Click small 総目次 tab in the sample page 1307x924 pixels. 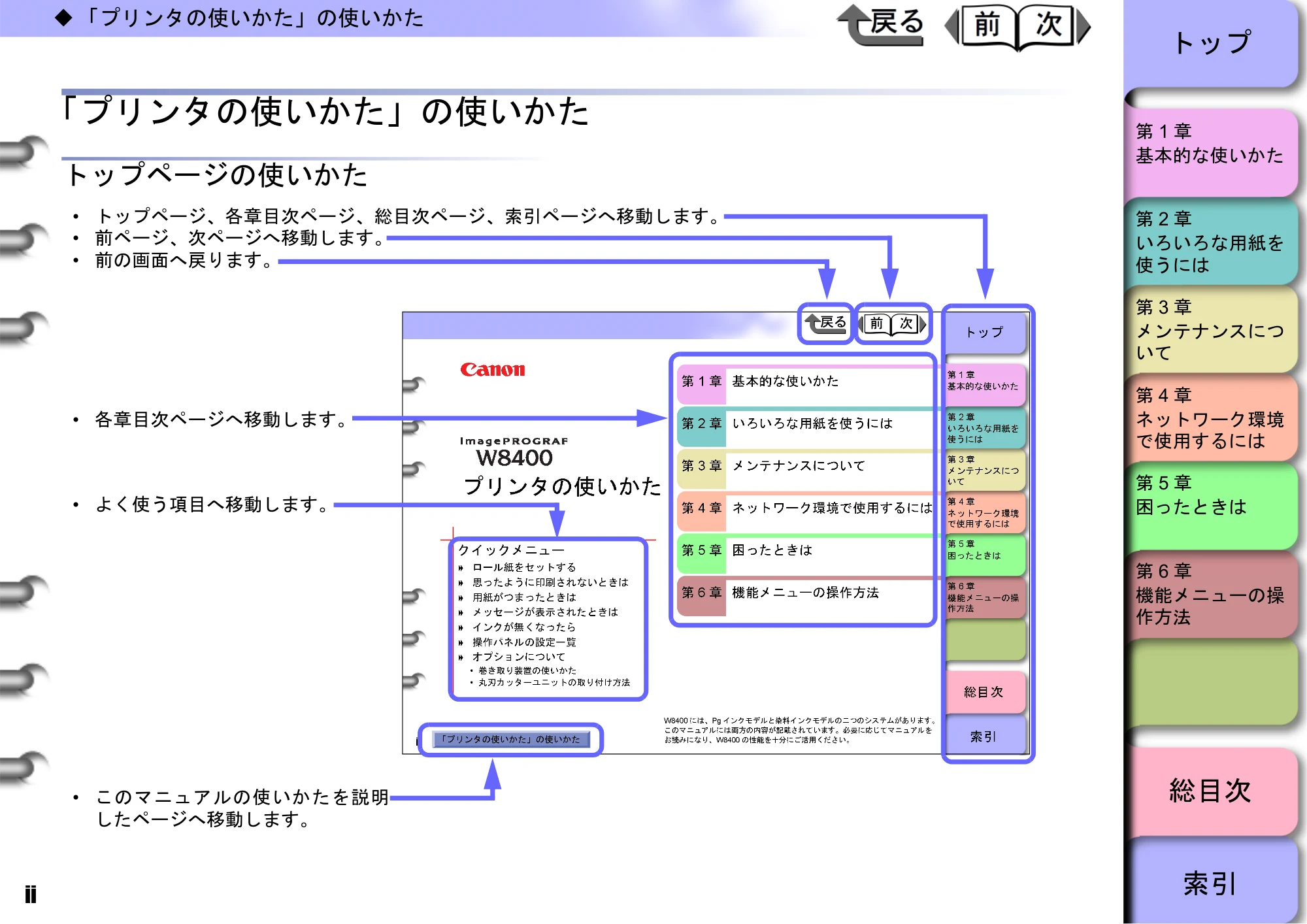point(984,692)
